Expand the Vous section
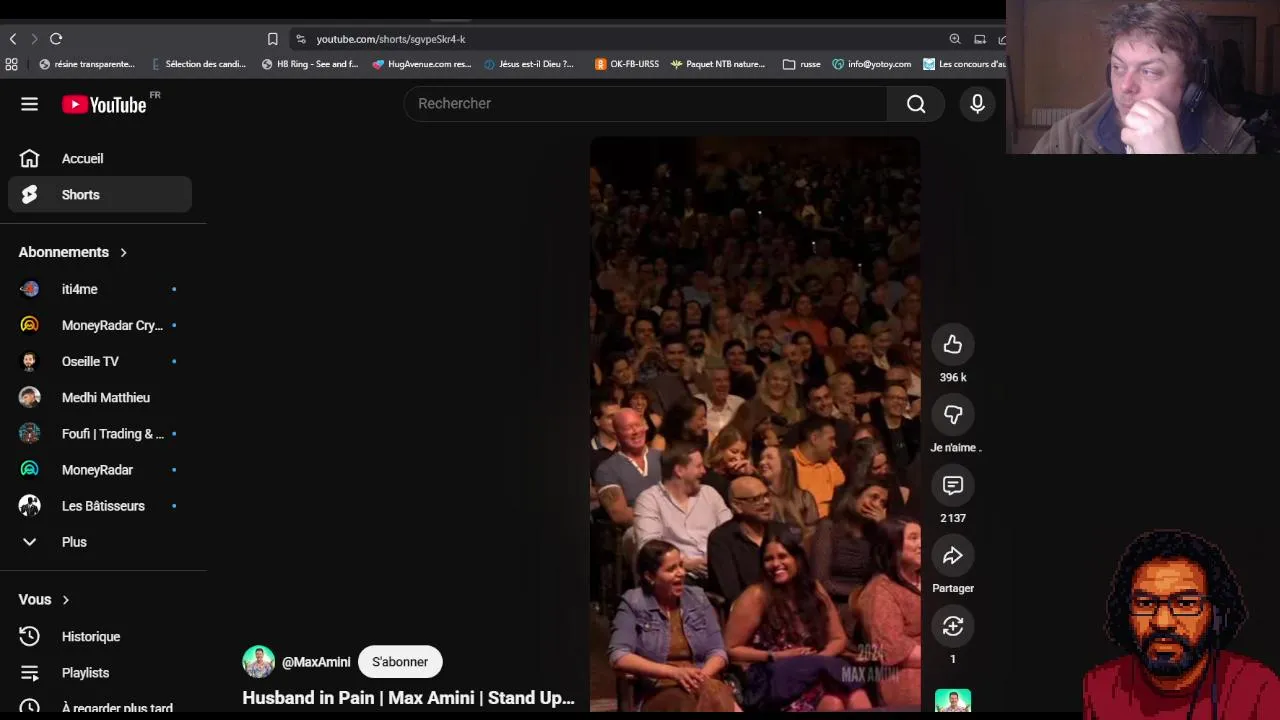 44,599
